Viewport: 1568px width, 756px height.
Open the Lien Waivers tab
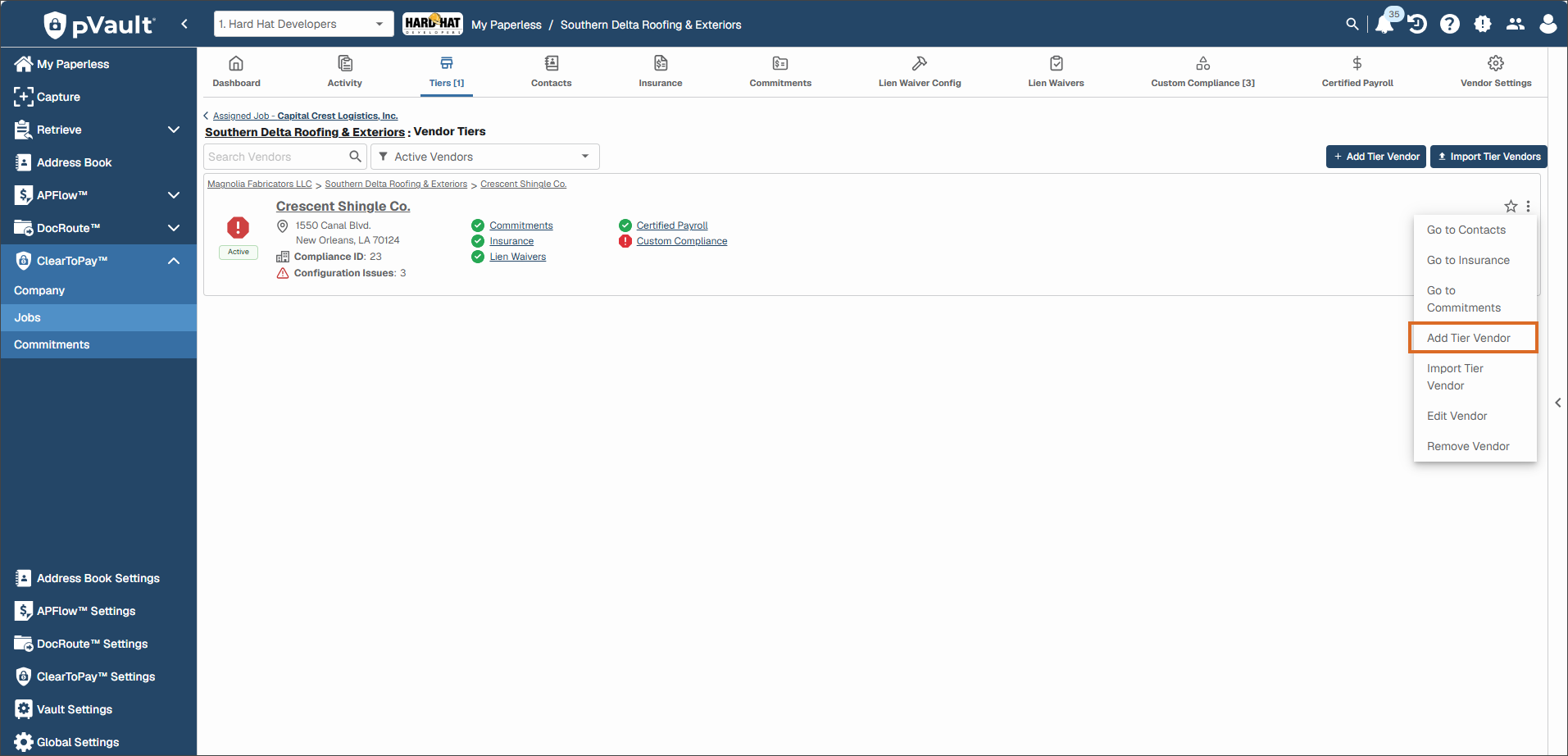[1057, 71]
